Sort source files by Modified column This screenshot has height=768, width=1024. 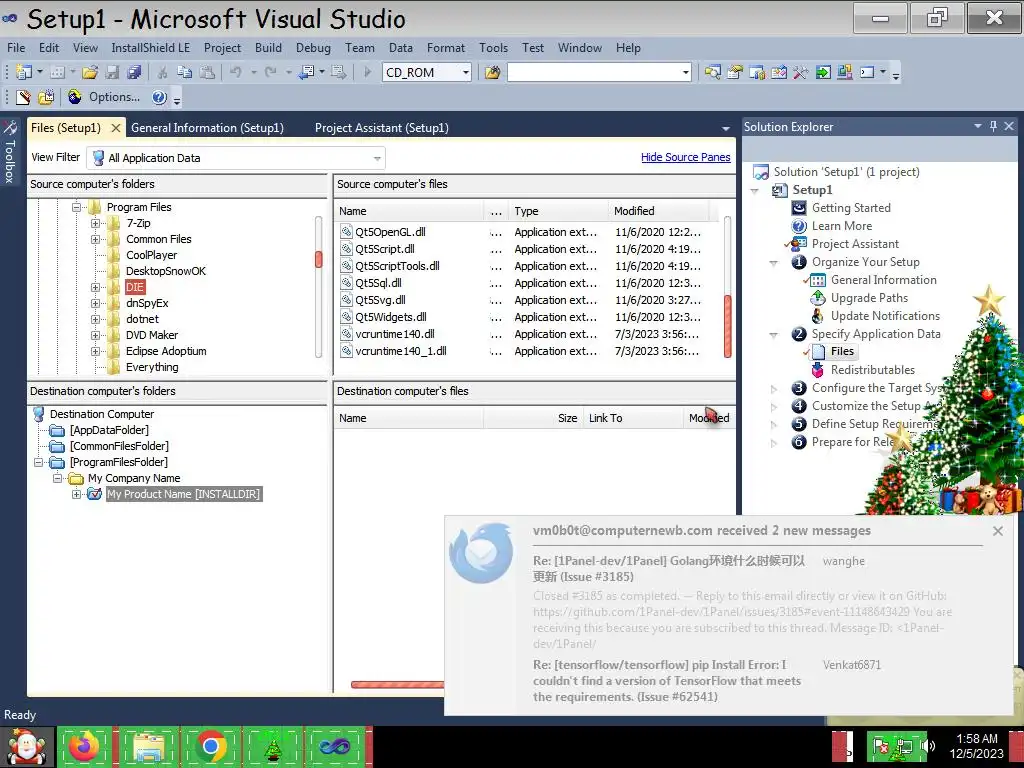658,211
